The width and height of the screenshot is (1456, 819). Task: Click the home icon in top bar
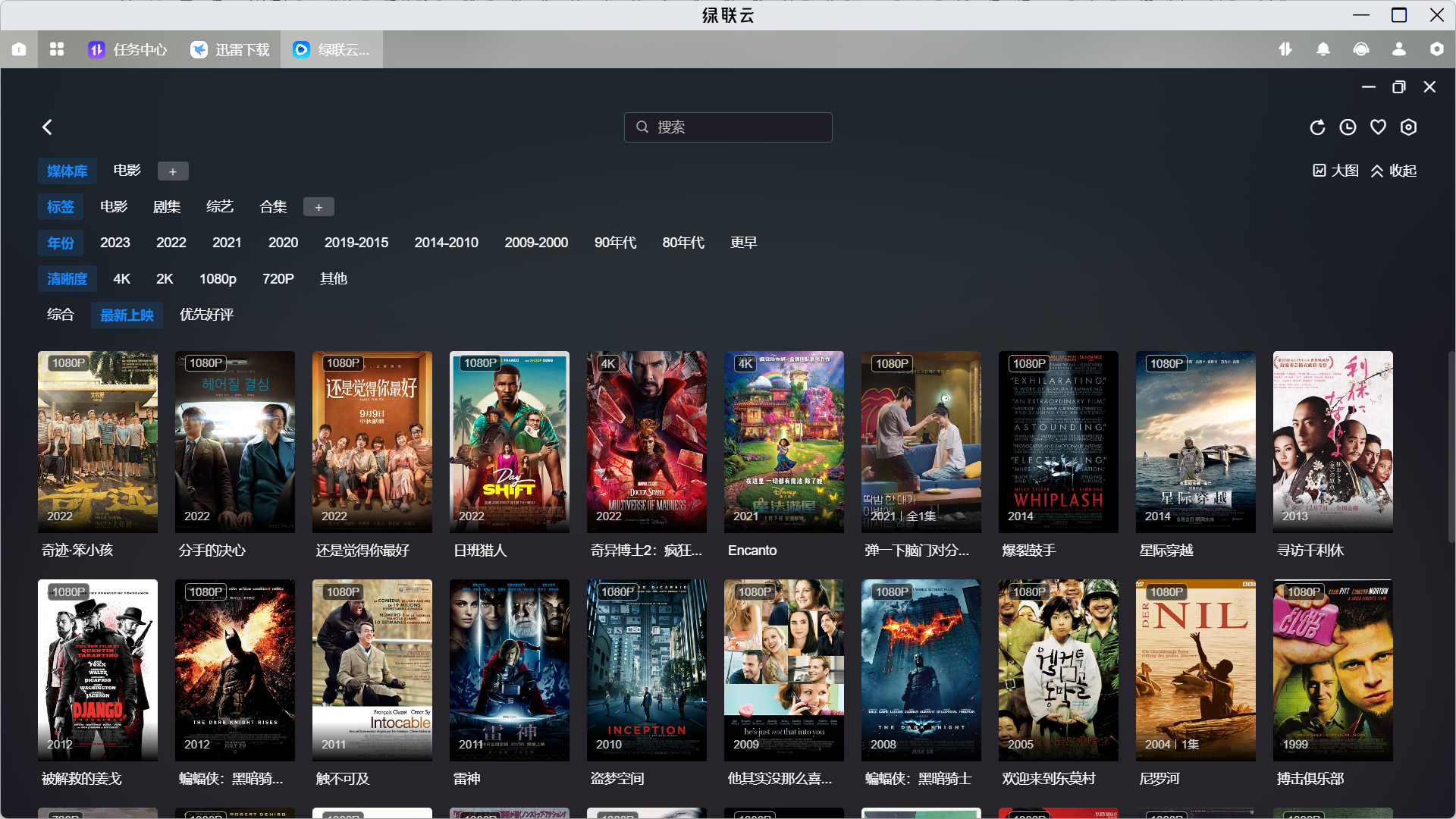point(19,49)
